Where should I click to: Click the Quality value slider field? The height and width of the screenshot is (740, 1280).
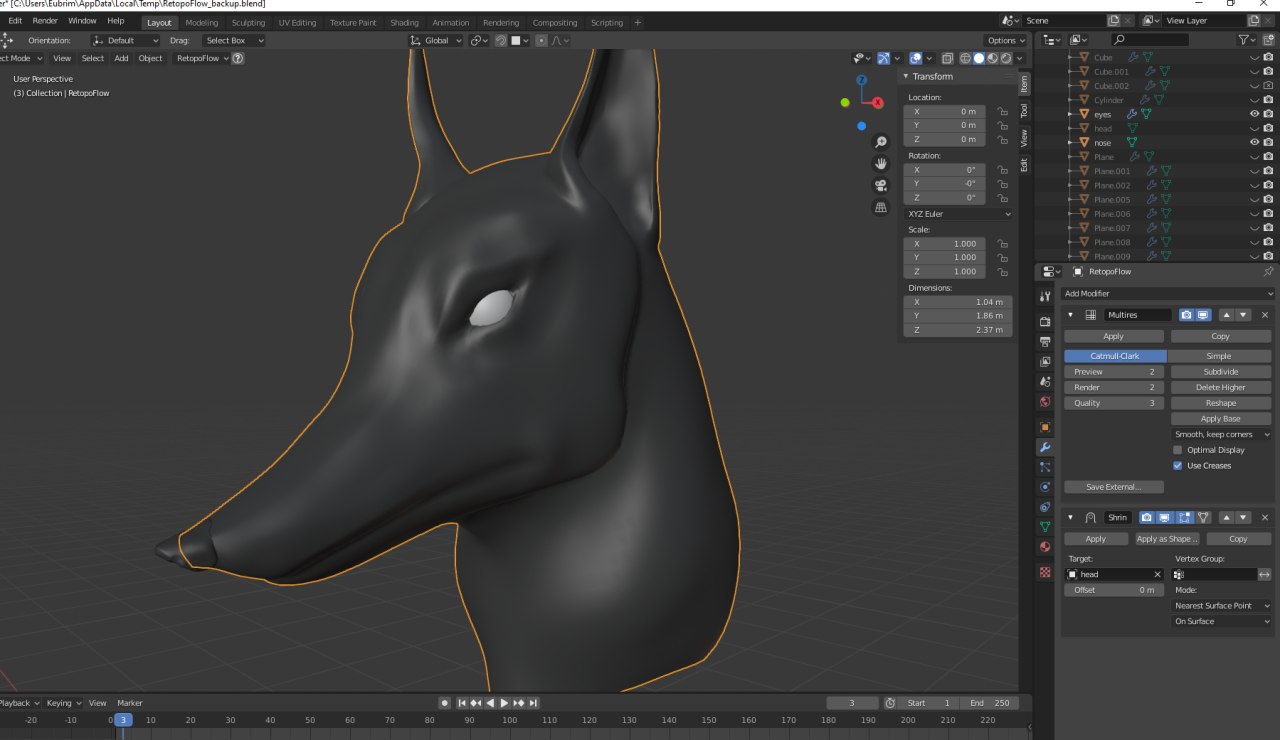coord(1113,403)
